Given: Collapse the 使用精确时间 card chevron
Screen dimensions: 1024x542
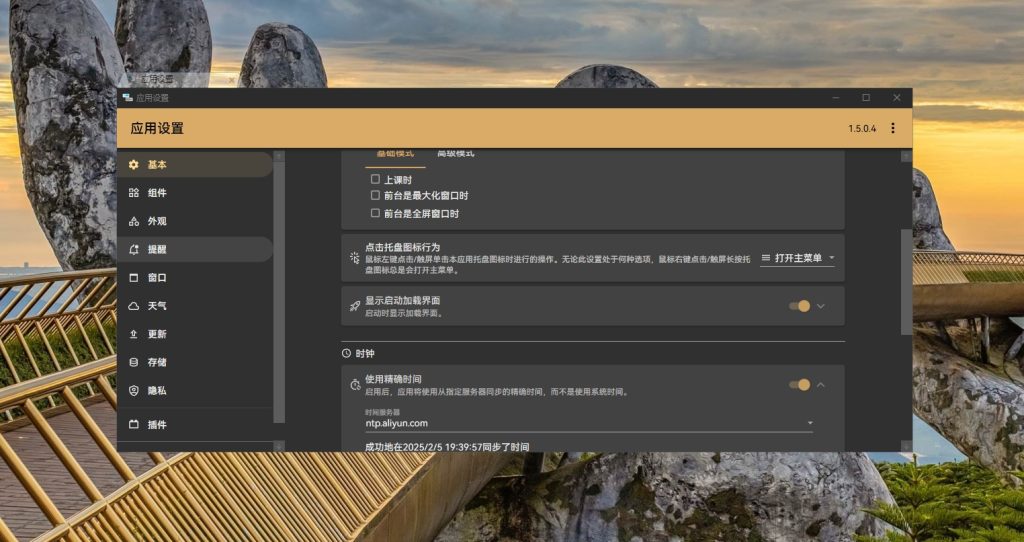Looking at the screenshot, I should pyautogui.click(x=821, y=385).
